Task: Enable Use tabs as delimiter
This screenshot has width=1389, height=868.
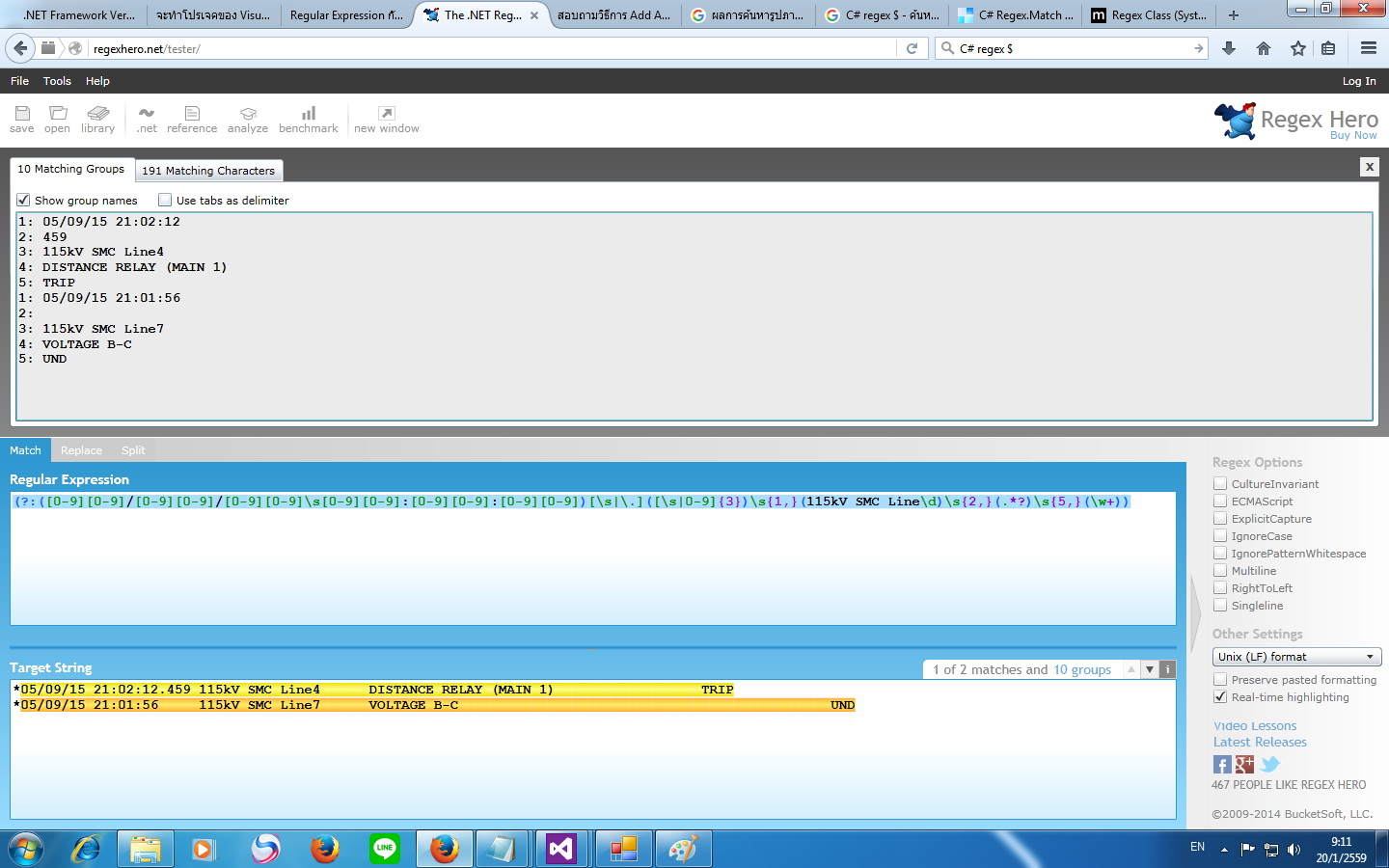Action: (165, 200)
